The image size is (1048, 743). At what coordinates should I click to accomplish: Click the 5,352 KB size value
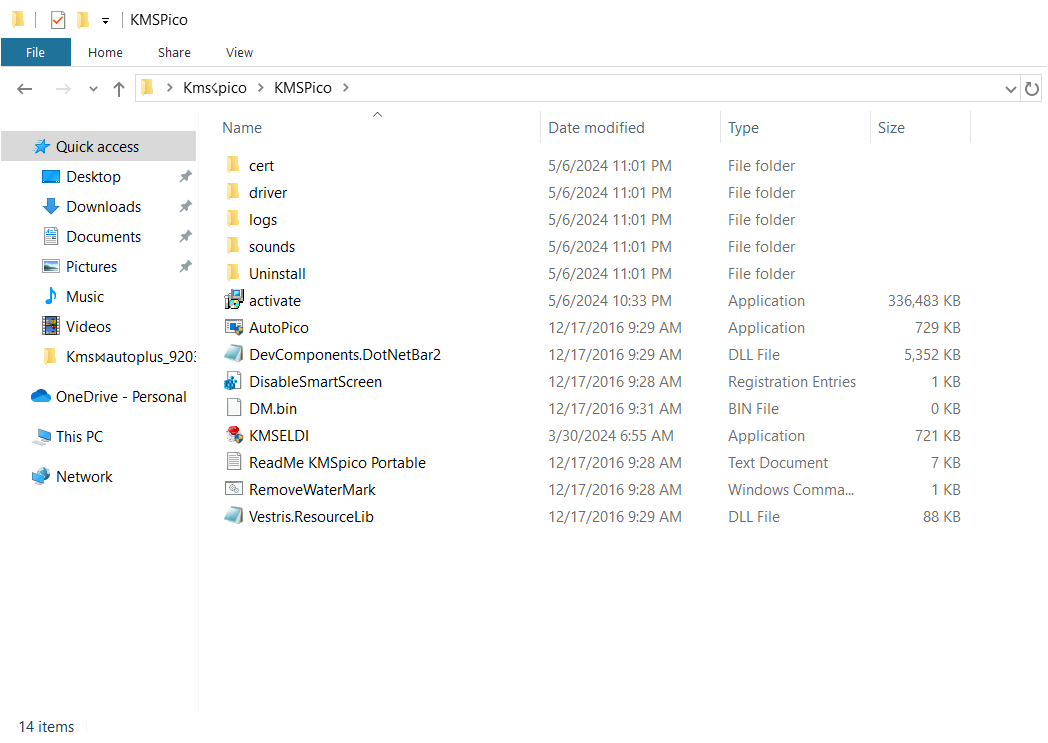[932, 355]
